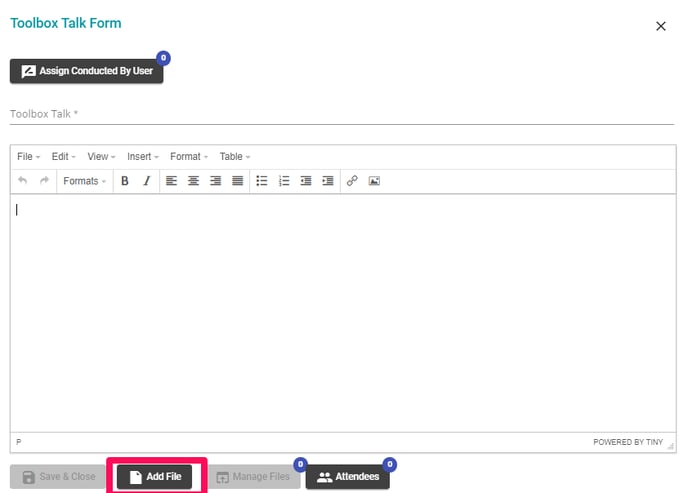Click the Attendees button
Viewport: 688px width, 493px height.
[x=348, y=477]
